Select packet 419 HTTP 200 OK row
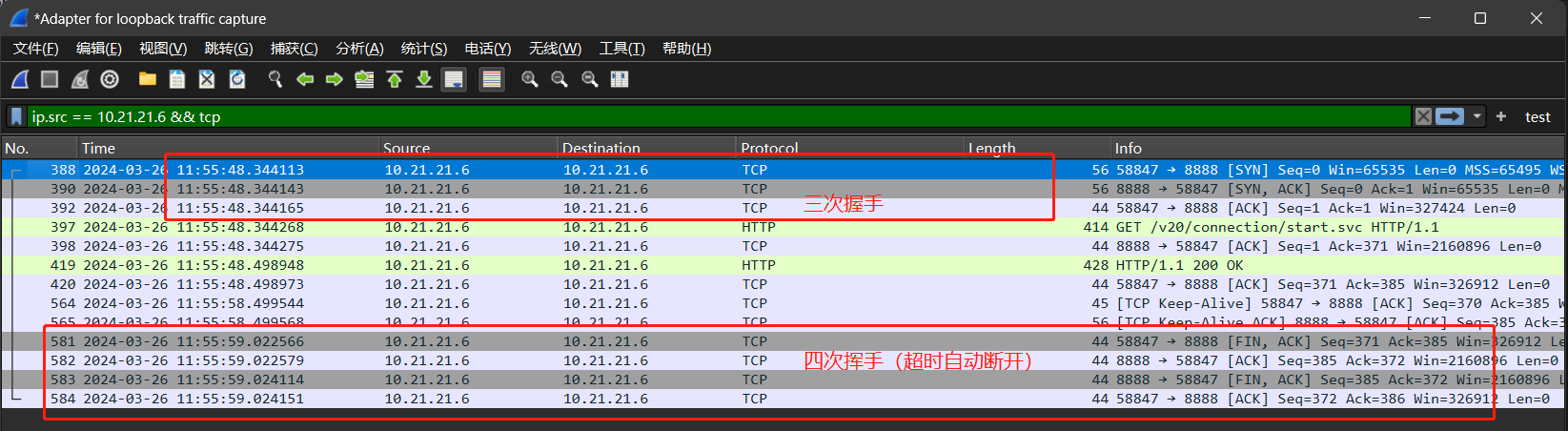Viewport: 1568px width, 431px height. pos(783,265)
